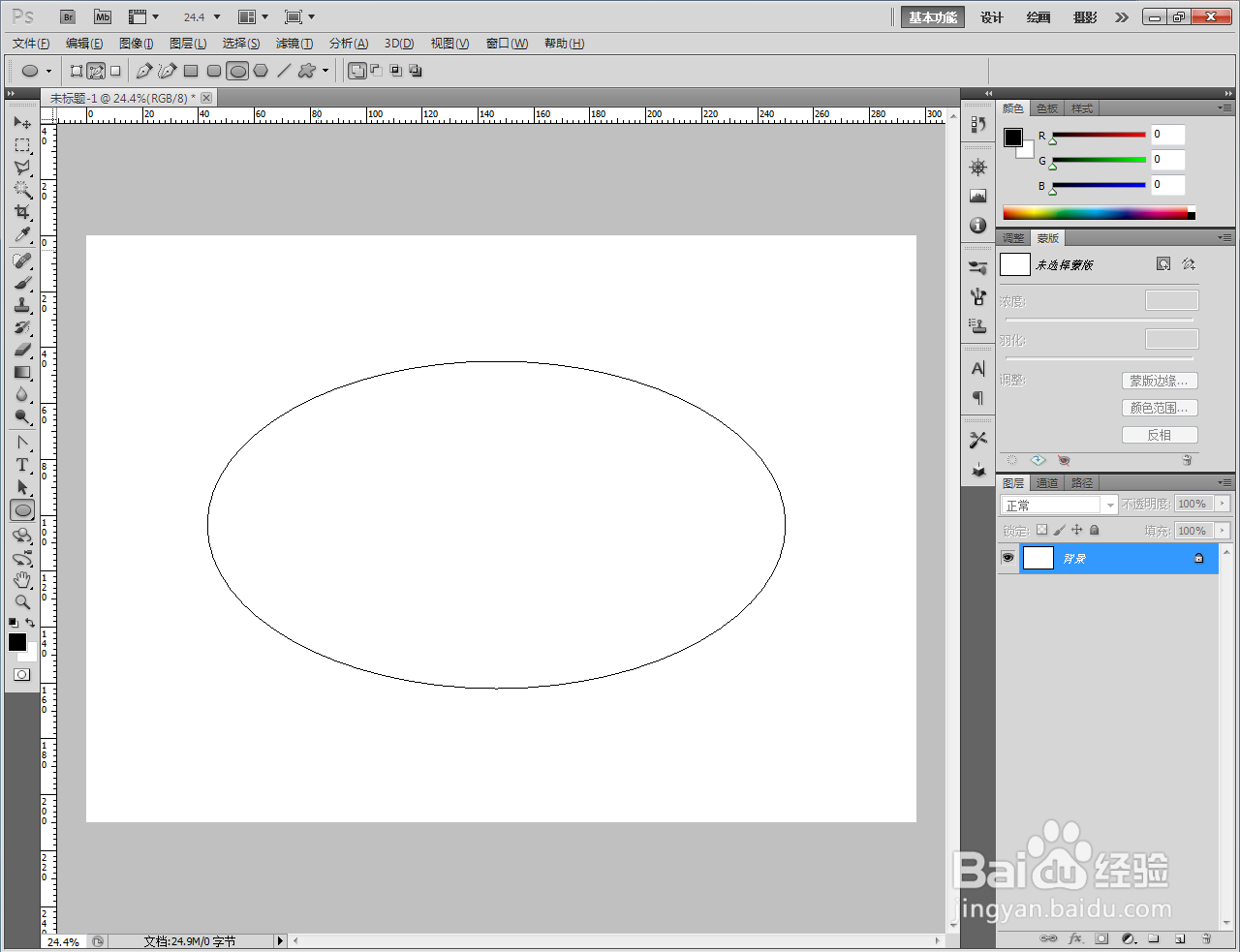The height and width of the screenshot is (952, 1240).
Task: Open the 文件(F) menu
Action: point(31,44)
